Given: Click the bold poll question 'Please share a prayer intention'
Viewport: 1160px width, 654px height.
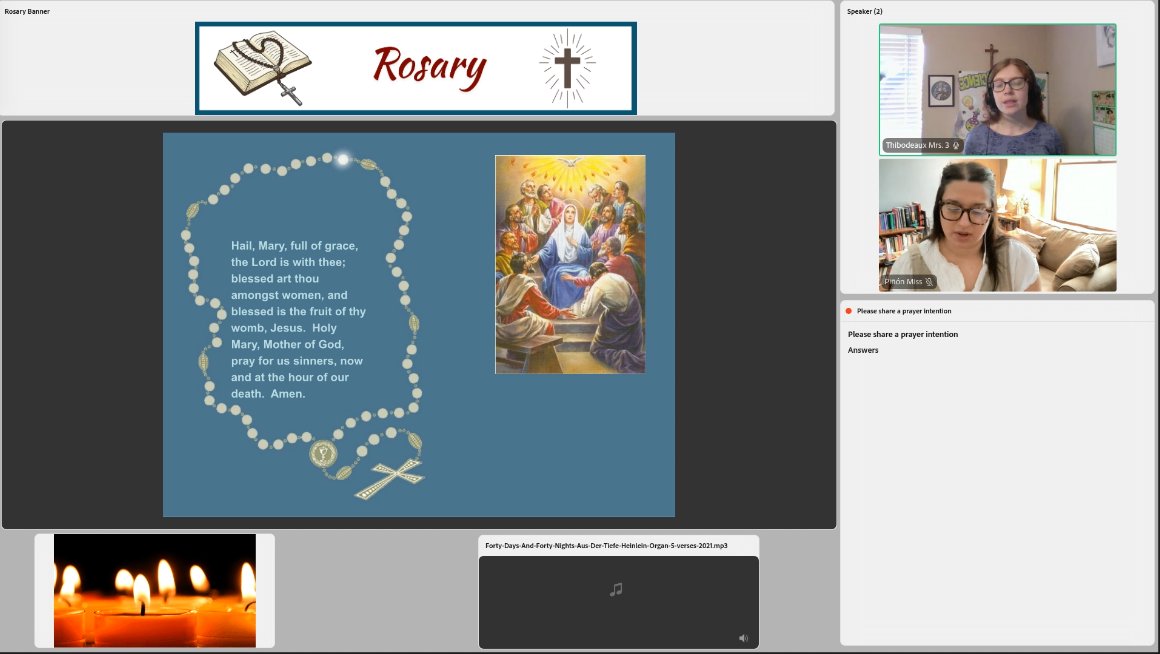Looking at the screenshot, I should pyautogui.click(x=903, y=334).
